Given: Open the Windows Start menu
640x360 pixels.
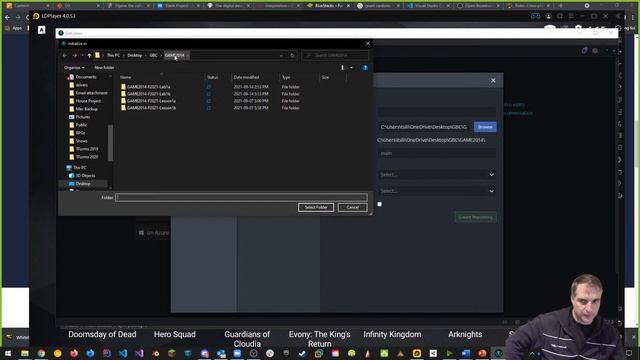Looking at the screenshot, I should tap(8, 353).
